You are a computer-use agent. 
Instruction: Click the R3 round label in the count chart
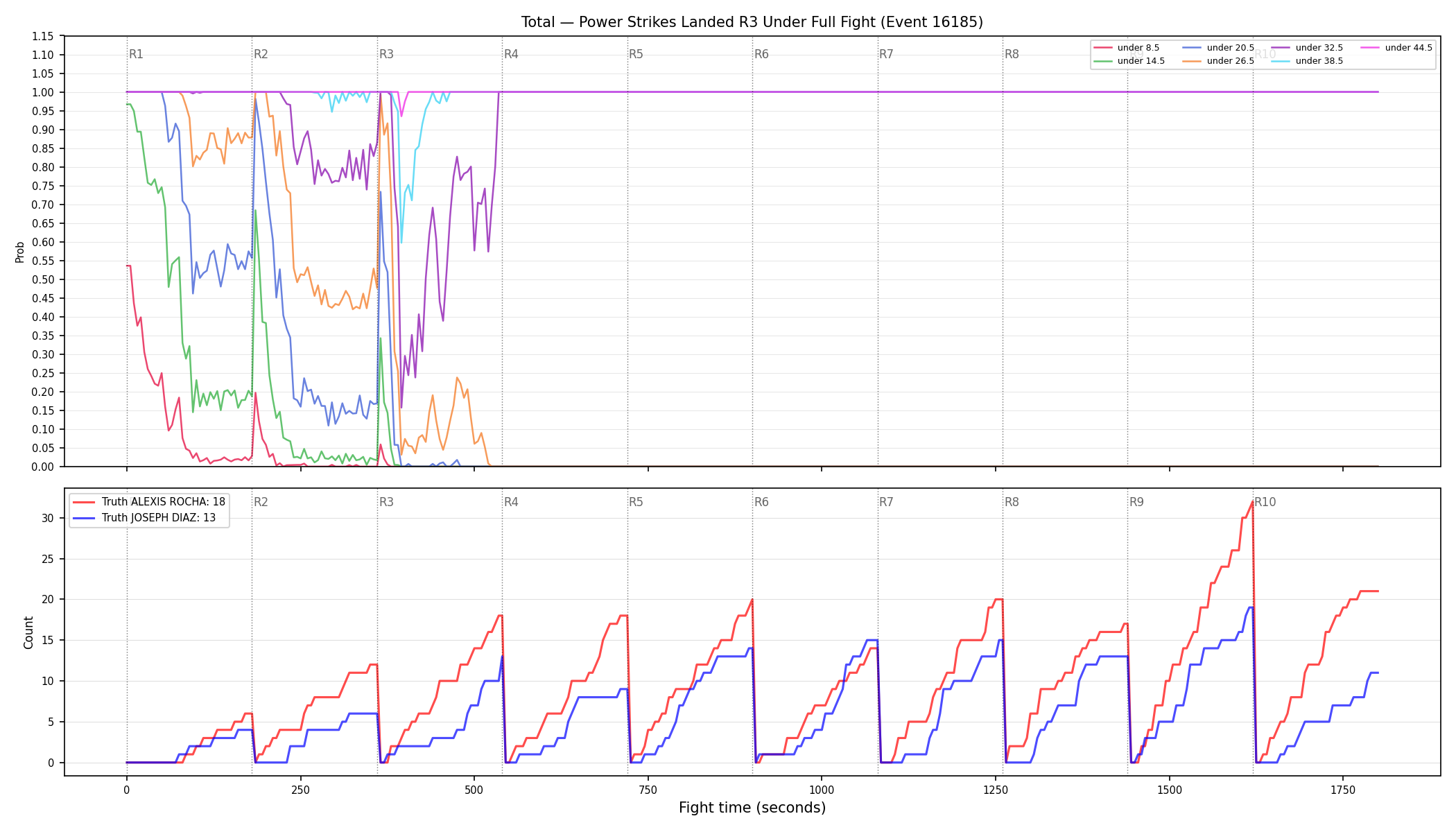[386, 502]
